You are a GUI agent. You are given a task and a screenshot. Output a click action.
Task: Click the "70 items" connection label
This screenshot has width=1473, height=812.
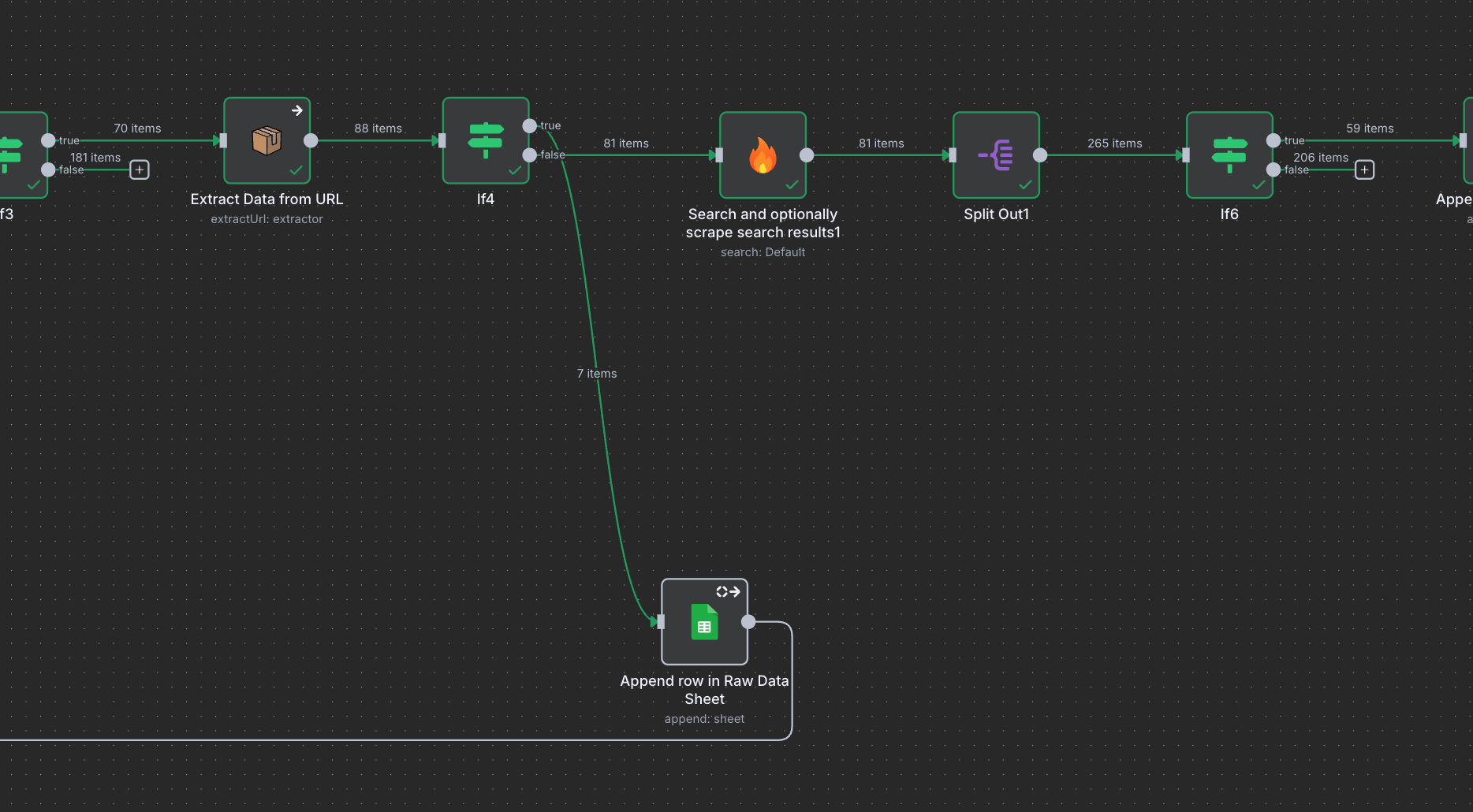137,129
